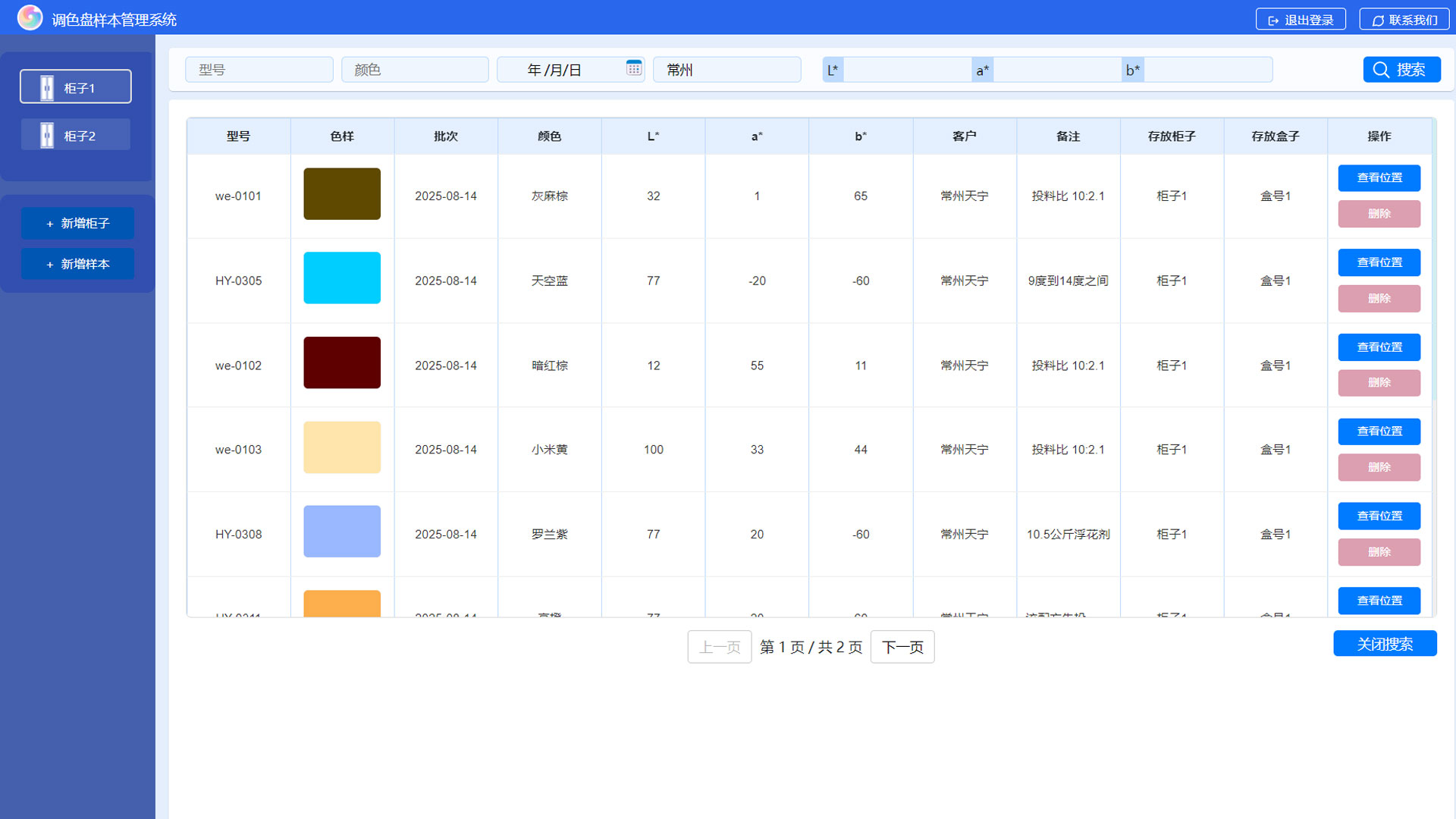Select cabinet 柜子2 in sidebar

[x=76, y=135]
